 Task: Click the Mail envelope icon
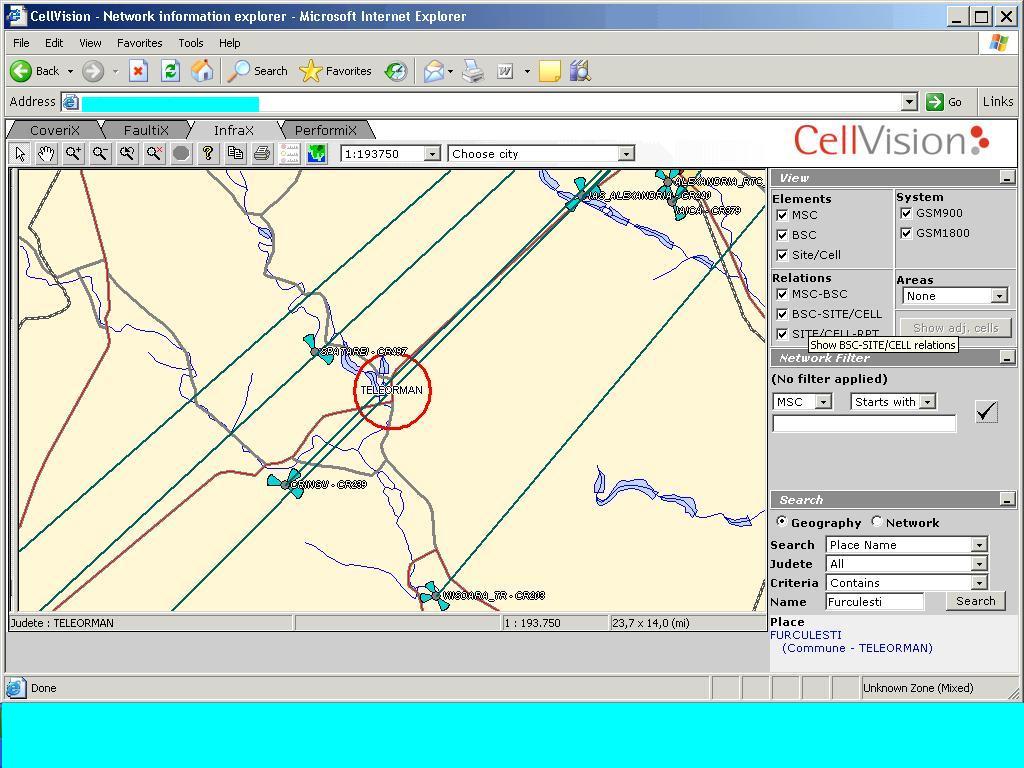click(434, 71)
